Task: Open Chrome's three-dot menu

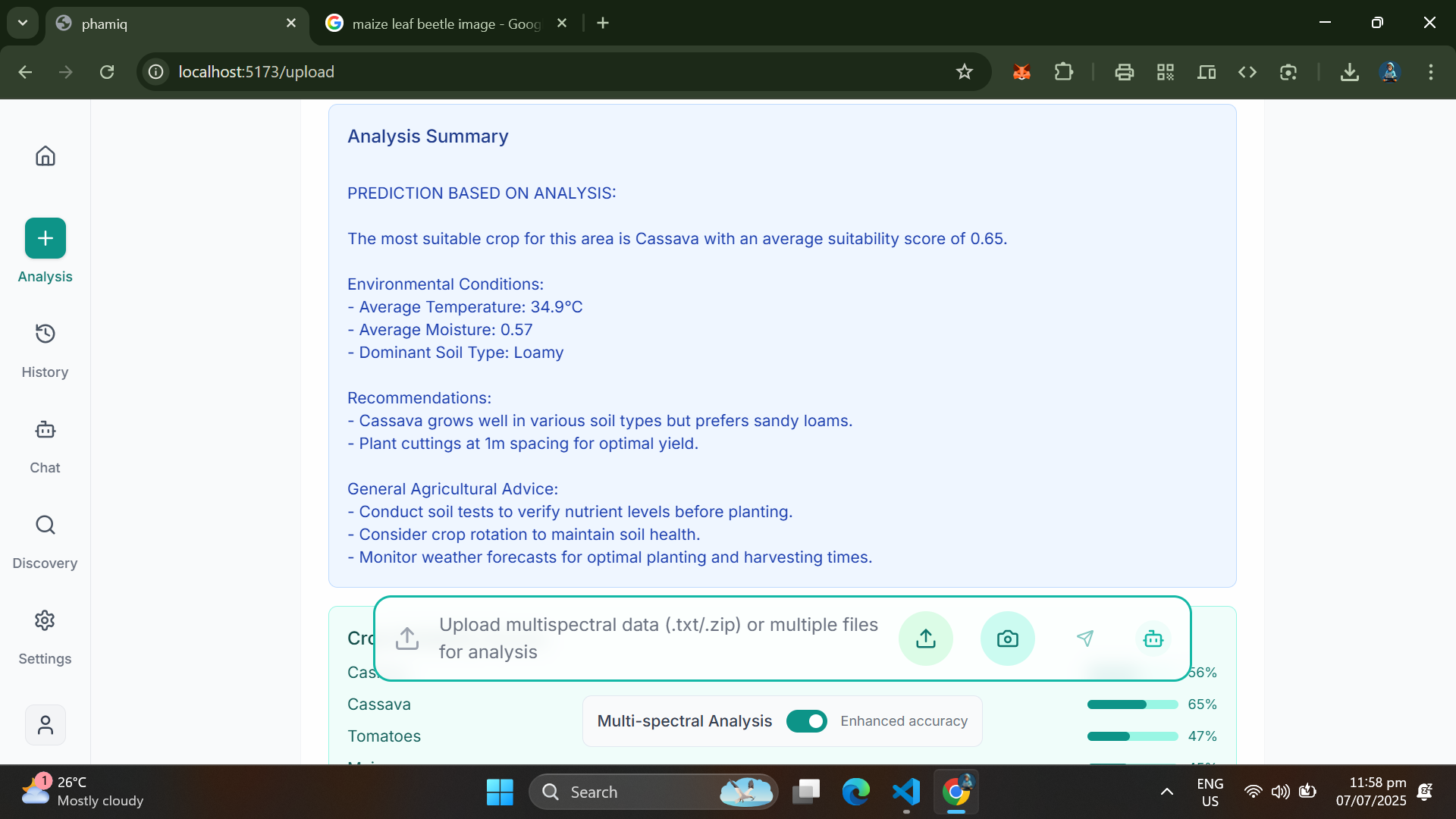Action: [x=1430, y=72]
